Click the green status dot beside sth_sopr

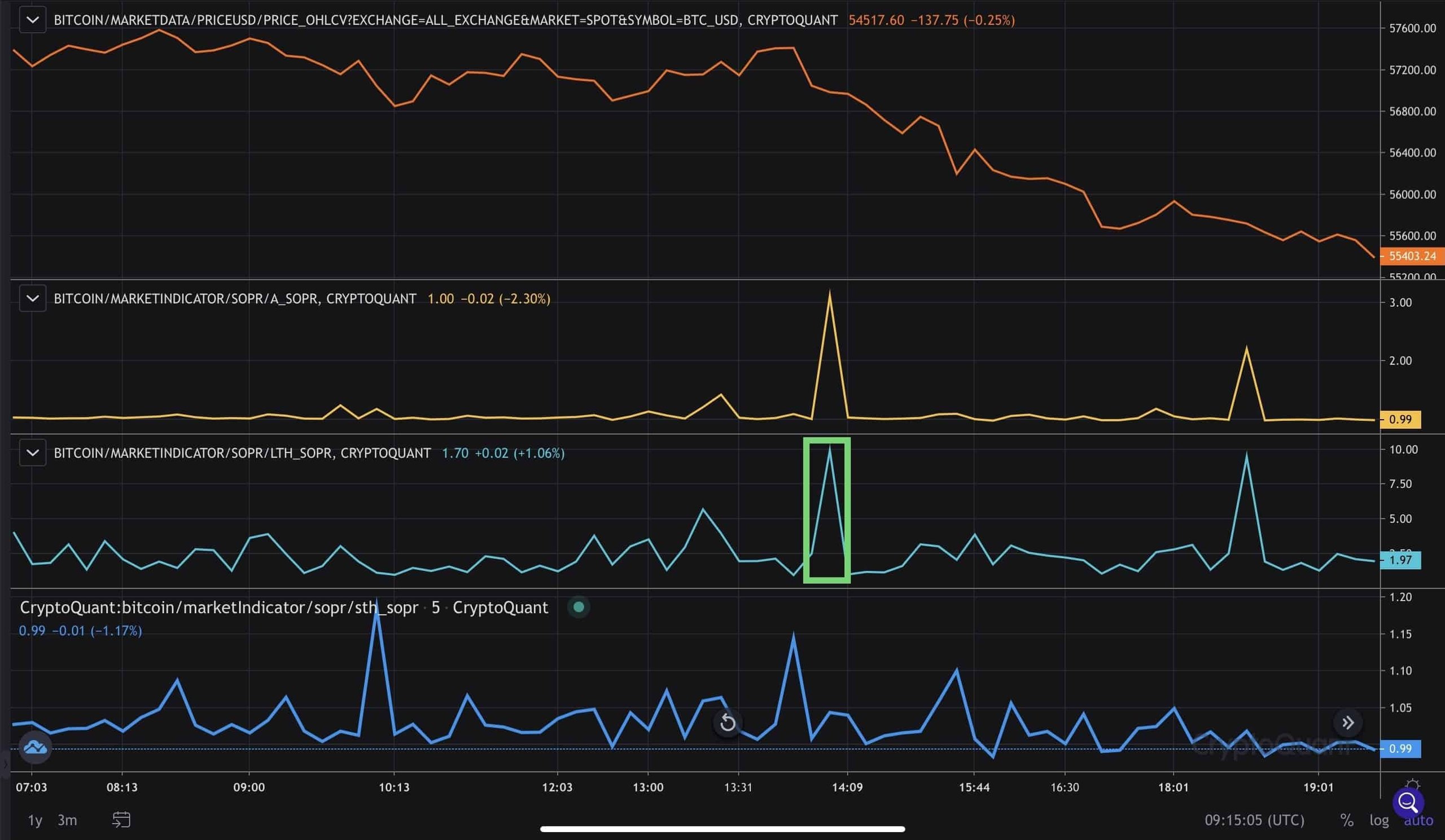click(x=579, y=607)
